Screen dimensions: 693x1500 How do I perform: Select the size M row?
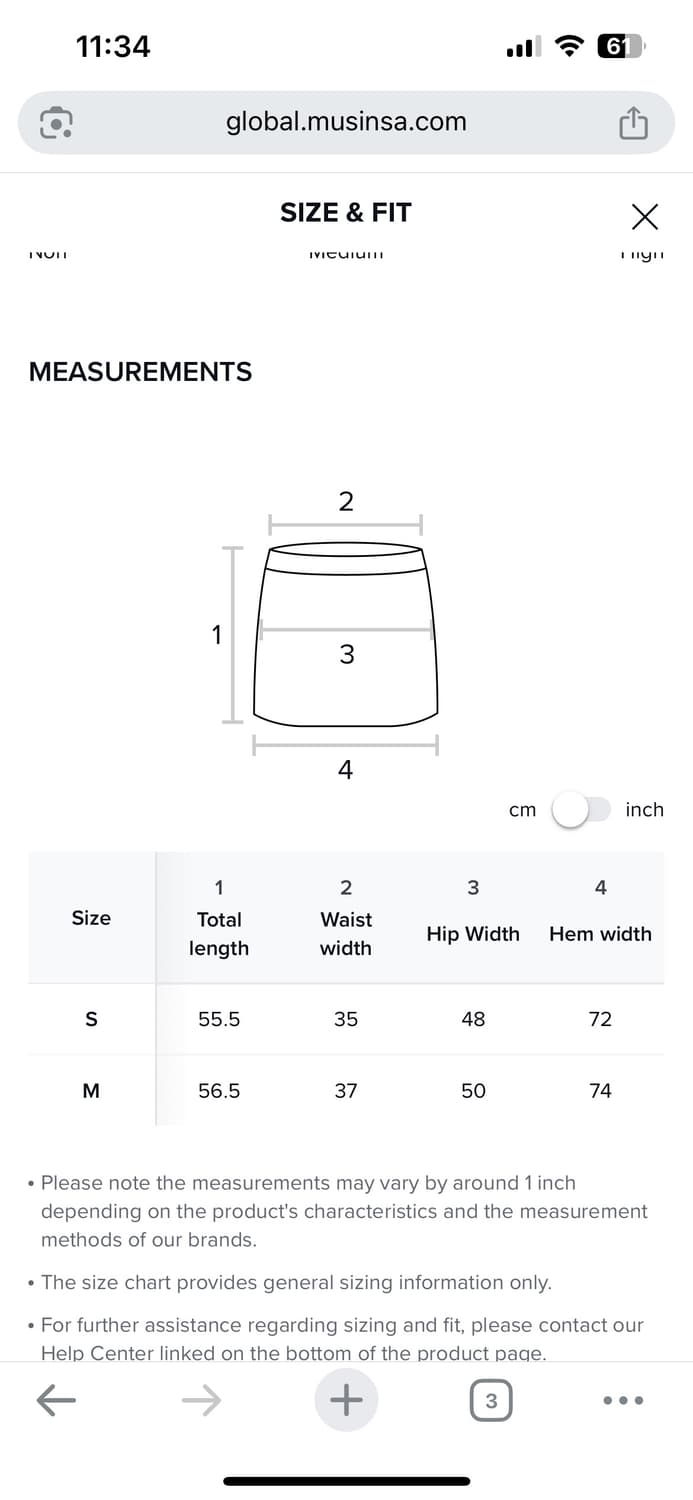[346, 1090]
